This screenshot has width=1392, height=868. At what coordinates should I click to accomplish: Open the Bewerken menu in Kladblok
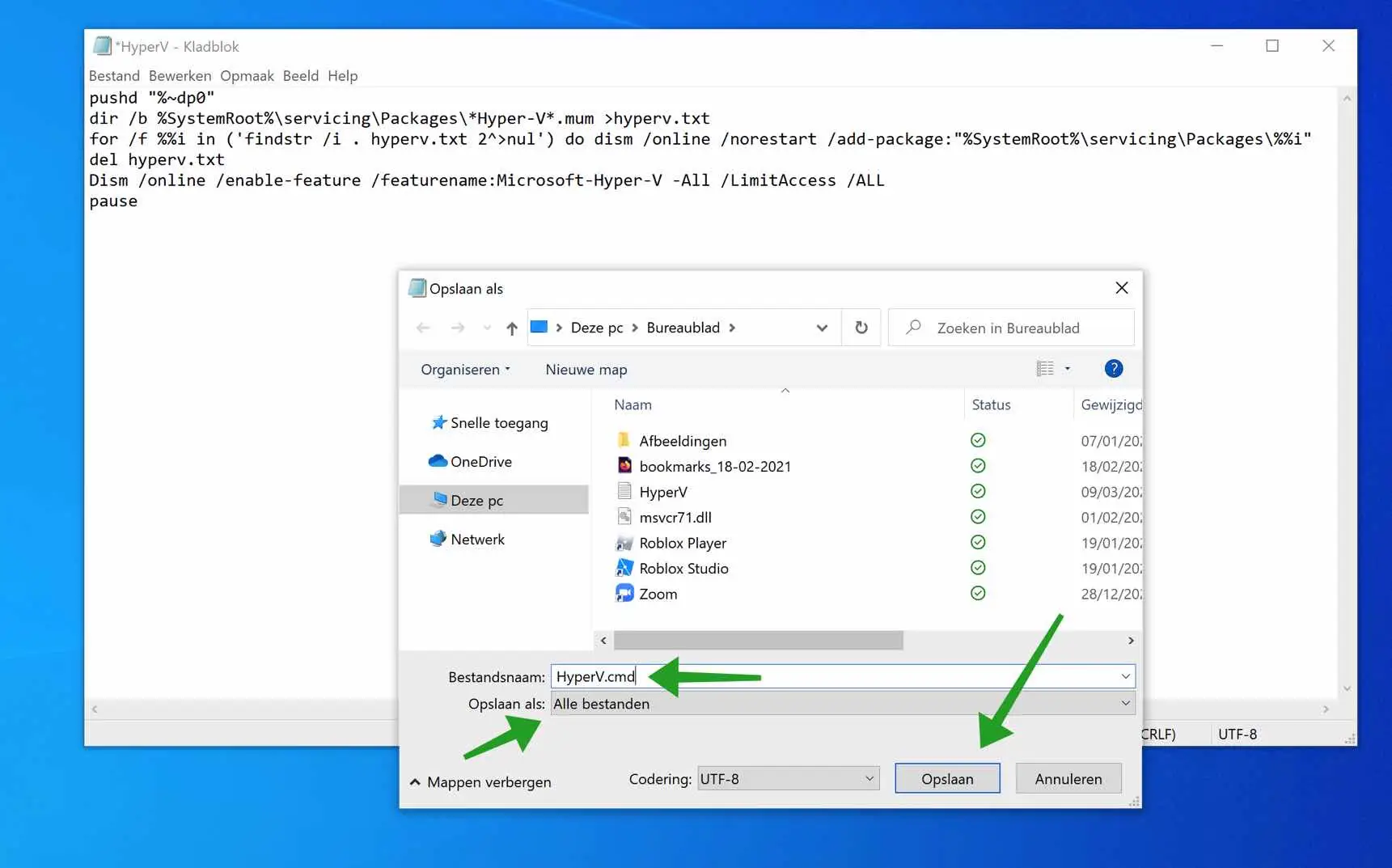pyautogui.click(x=180, y=76)
